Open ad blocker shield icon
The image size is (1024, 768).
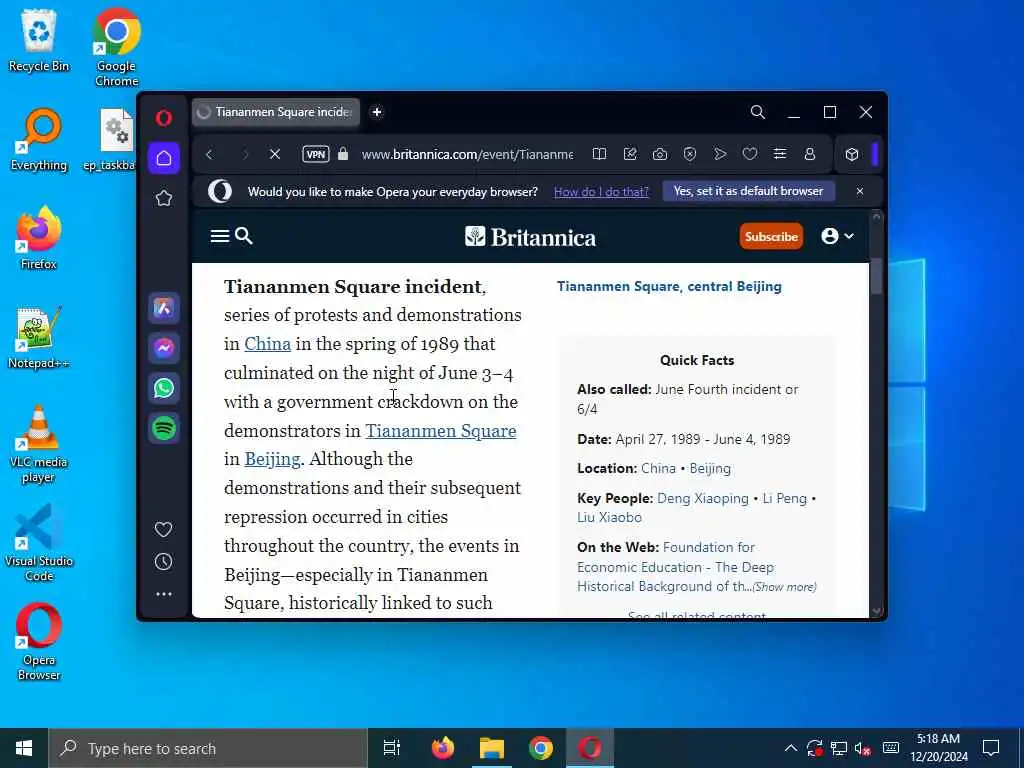[690, 154]
